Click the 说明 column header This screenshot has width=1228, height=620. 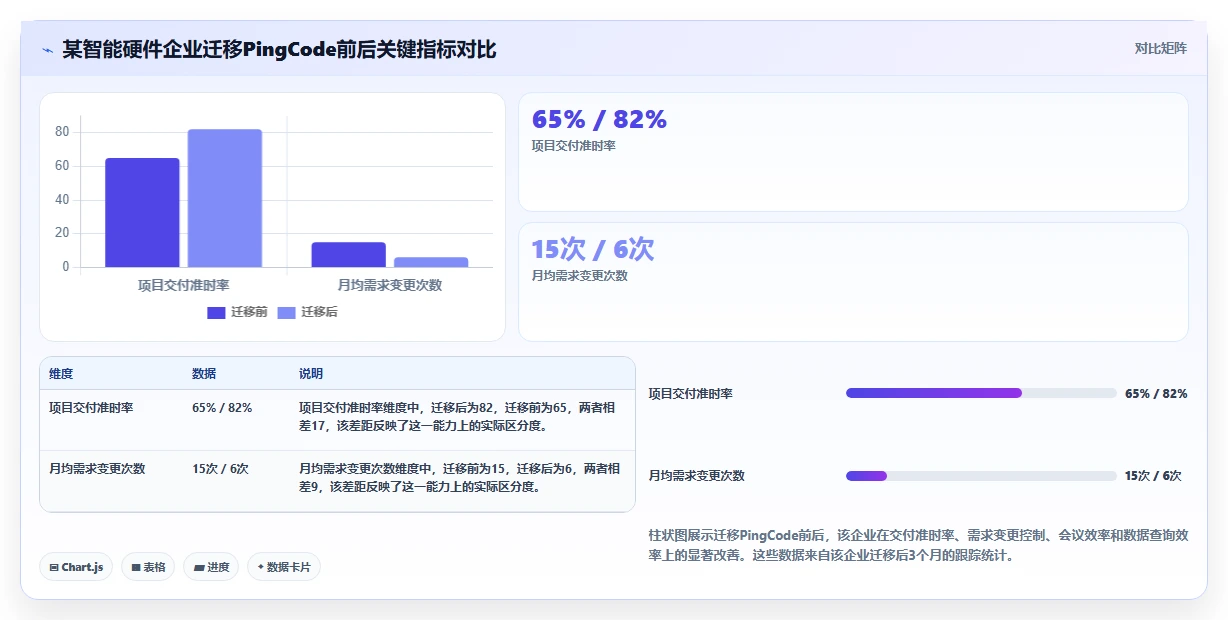(x=311, y=374)
